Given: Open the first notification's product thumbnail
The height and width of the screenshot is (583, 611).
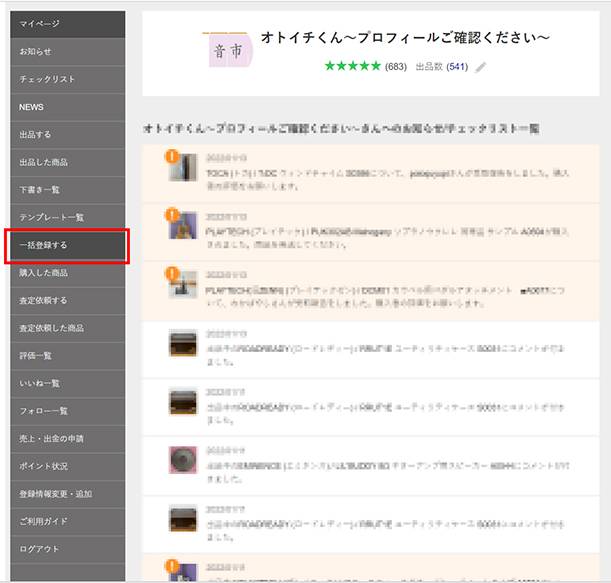Looking at the screenshot, I should coord(183,171).
